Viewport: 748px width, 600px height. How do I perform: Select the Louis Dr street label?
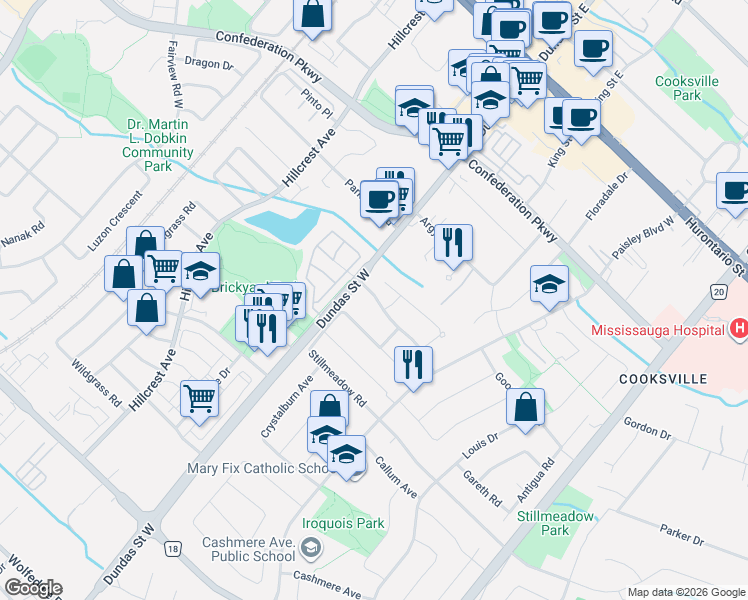tap(480, 446)
